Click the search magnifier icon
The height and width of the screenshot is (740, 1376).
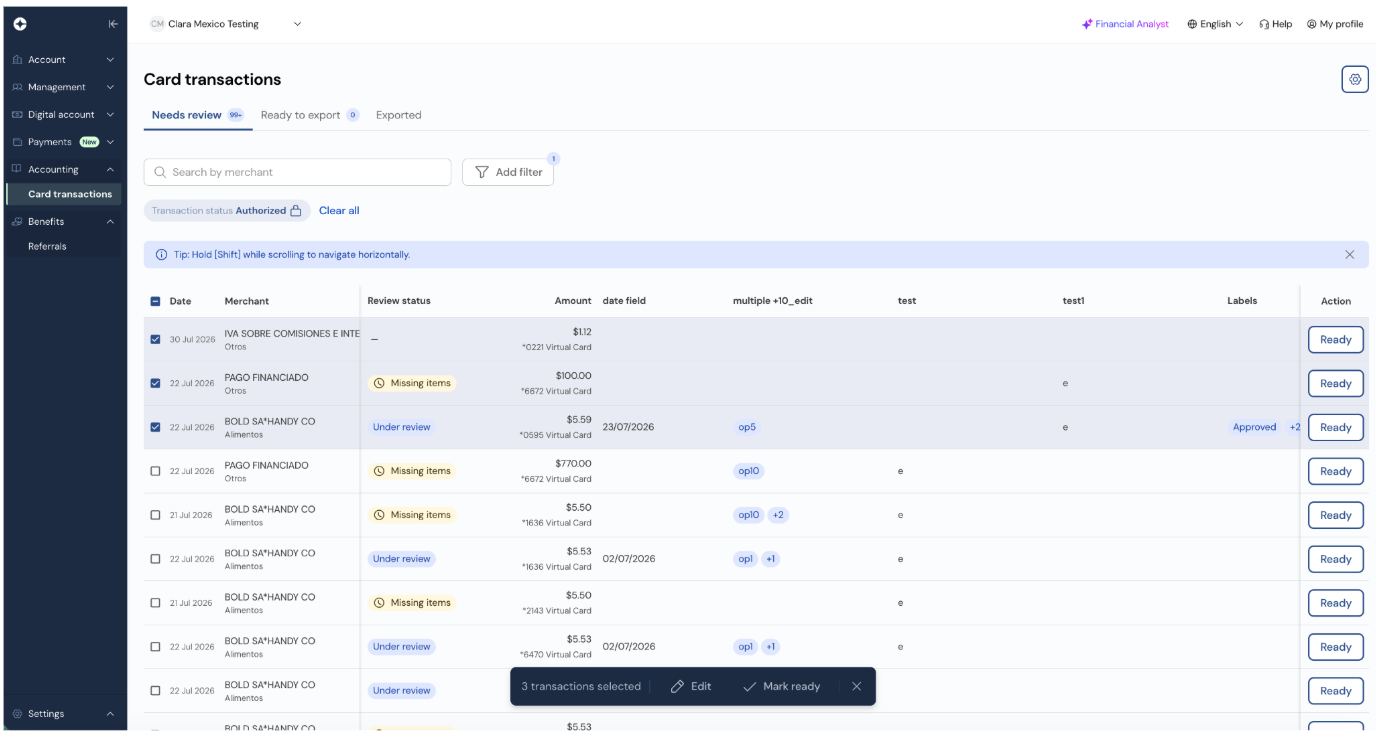coord(160,172)
